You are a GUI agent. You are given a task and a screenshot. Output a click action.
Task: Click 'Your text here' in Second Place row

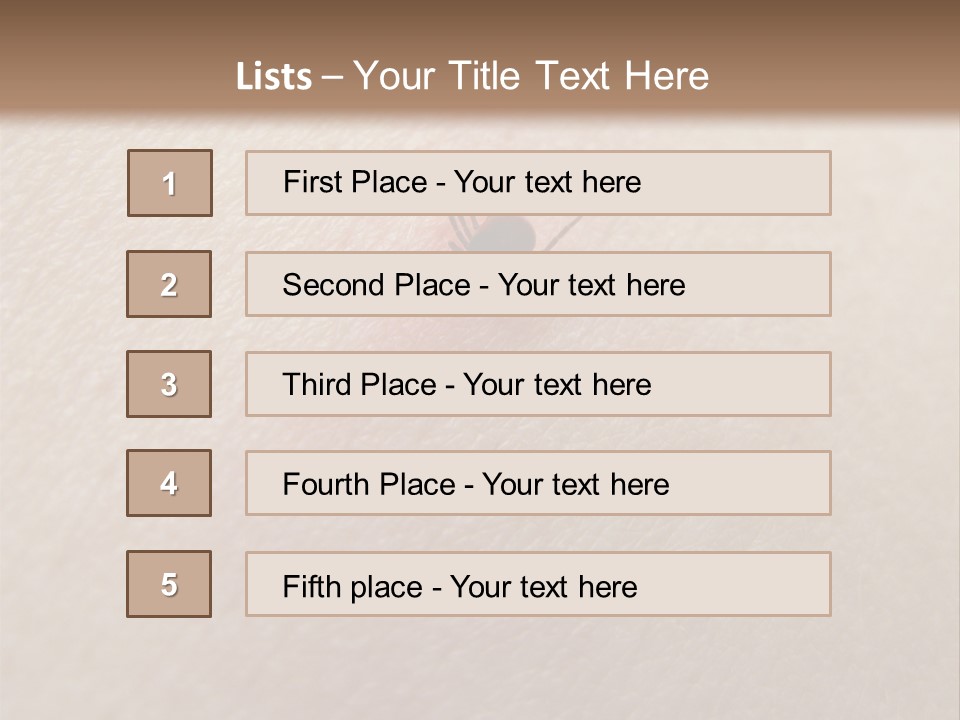point(591,285)
